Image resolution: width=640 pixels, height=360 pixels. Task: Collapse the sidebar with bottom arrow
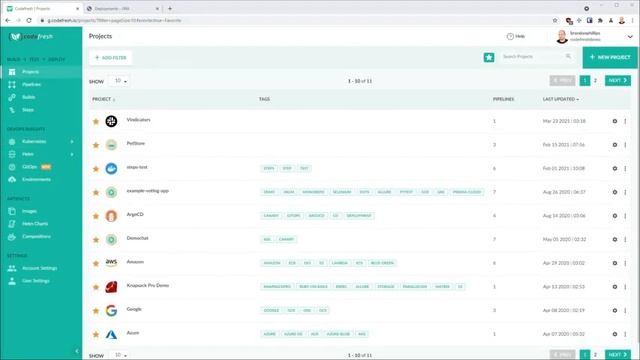point(77,351)
